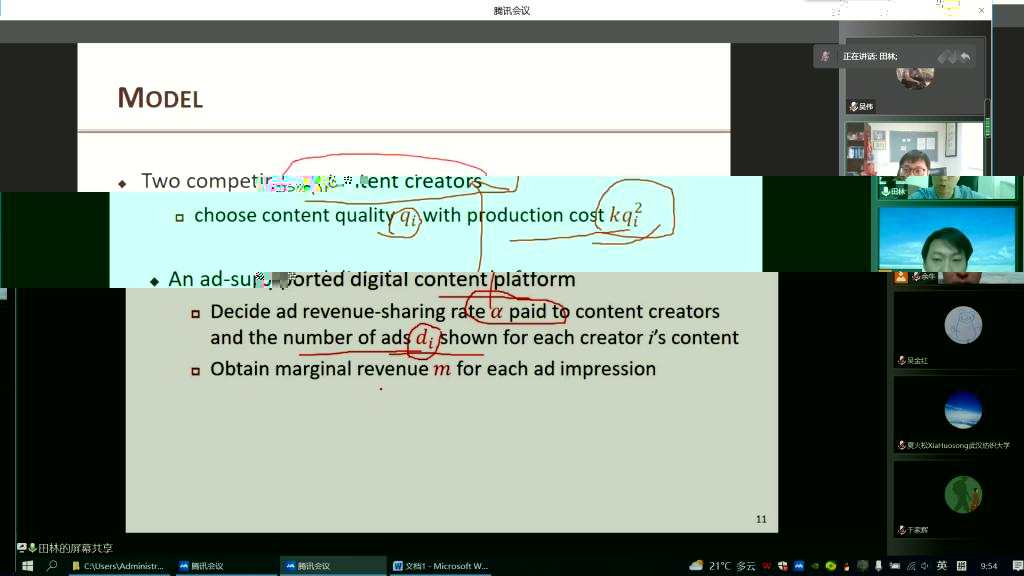
Task: Click the text "Obtain marginal revenue"
Action: click(x=319, y=369)
